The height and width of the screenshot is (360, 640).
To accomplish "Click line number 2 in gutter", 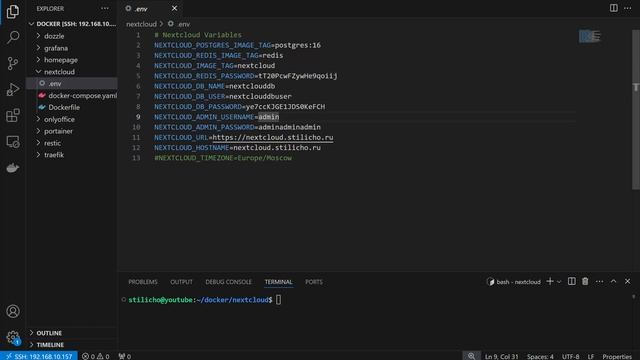I will tap(138, 45).
